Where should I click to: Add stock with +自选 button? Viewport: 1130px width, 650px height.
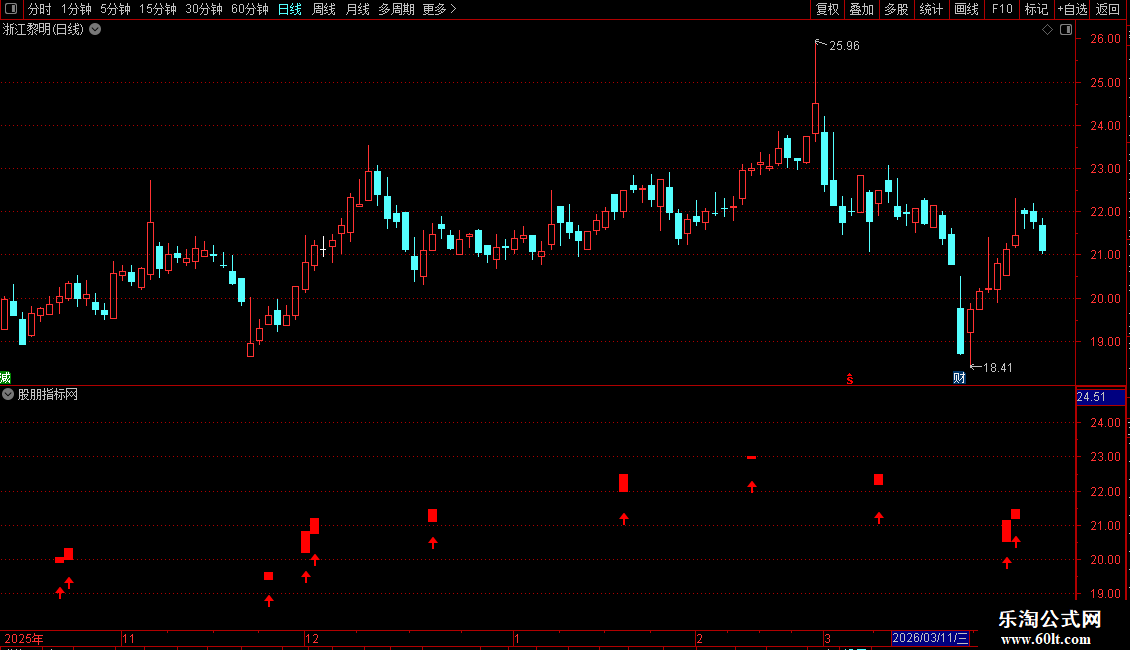1072,9
